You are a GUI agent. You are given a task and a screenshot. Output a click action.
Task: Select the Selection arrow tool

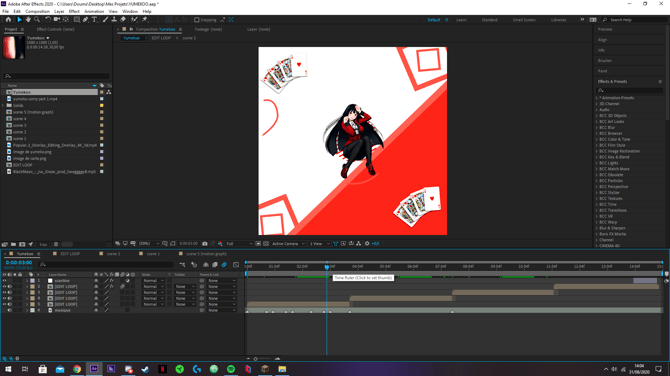tap(19, 20)
